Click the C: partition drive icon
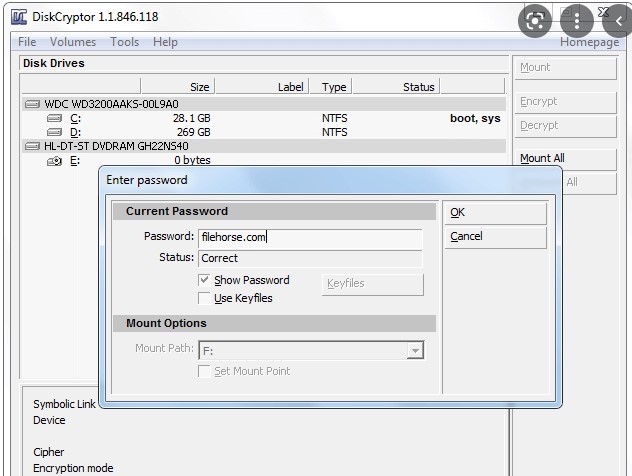 [x=54, y=118]
